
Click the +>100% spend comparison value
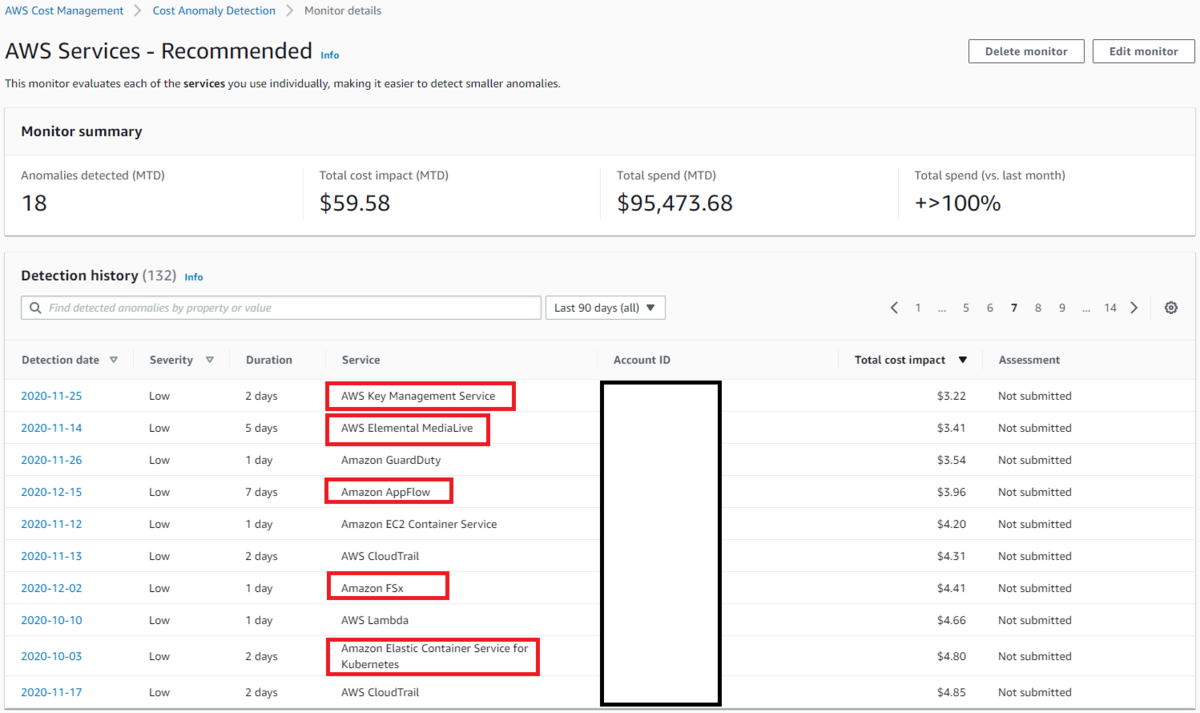click(958, 203)
